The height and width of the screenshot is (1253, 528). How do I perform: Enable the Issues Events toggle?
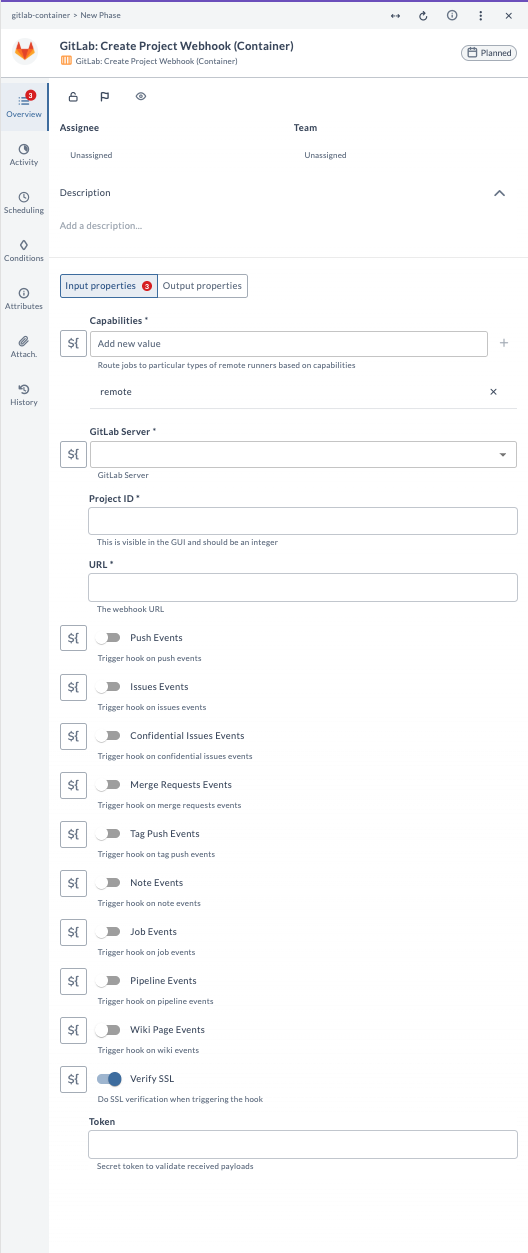point(108,687)
